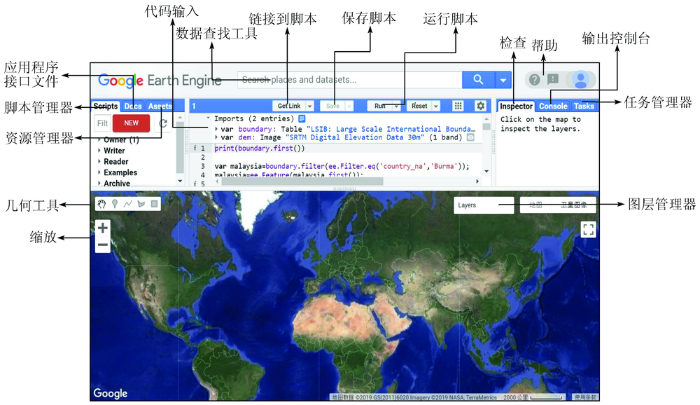
Task: Select the draw rectangle geometry tool
Action: (154, 204)
